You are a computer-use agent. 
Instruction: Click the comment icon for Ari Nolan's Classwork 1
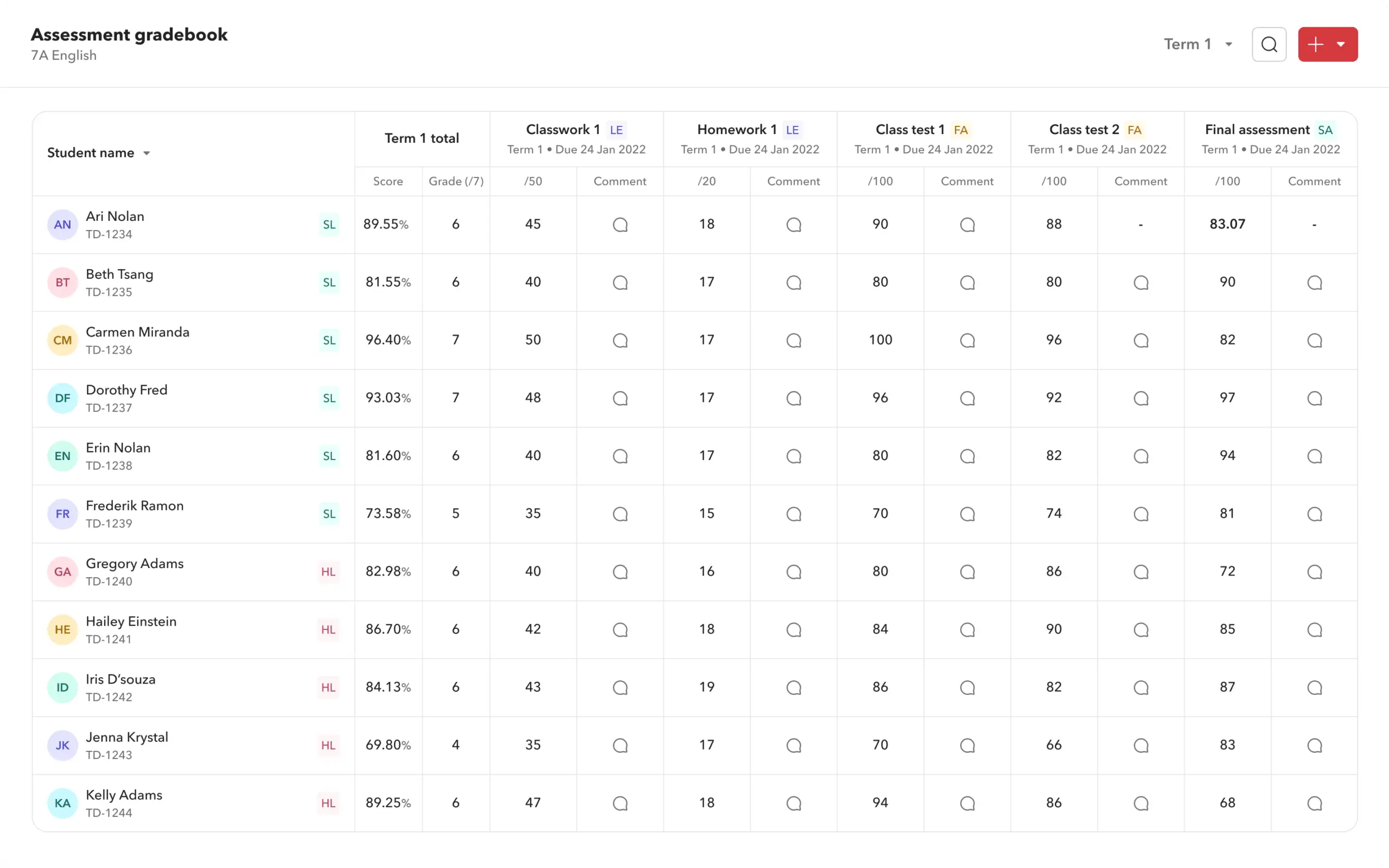620,224
